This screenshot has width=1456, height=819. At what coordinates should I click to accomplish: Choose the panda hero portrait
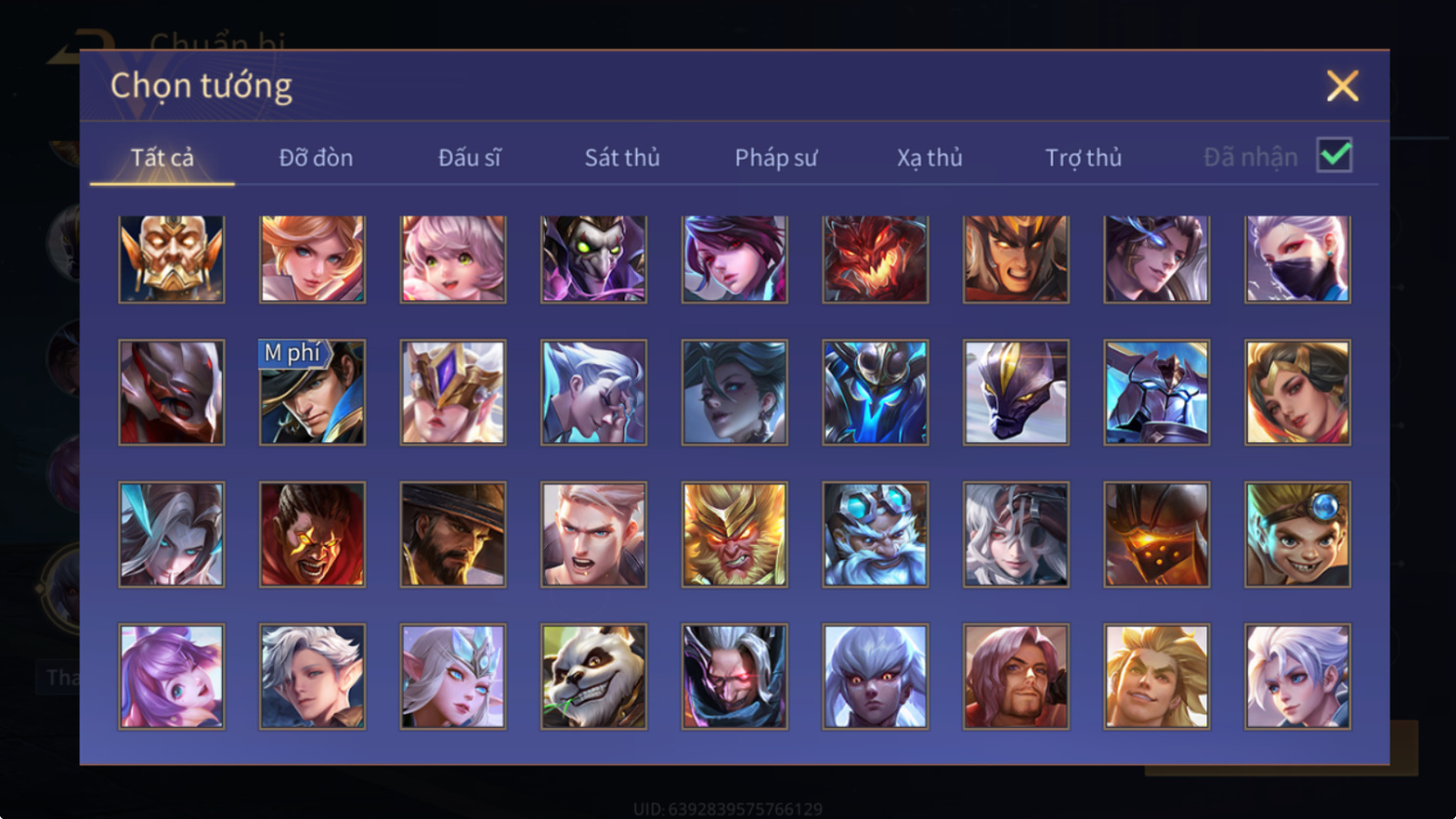point(594,677)
